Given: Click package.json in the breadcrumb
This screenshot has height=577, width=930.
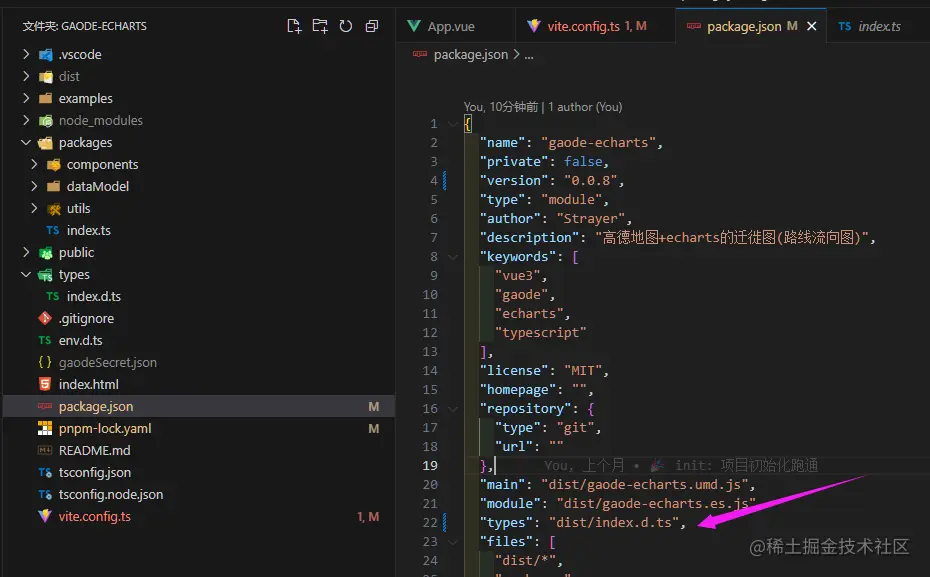Looking at the screenshot, I should 470,55.
